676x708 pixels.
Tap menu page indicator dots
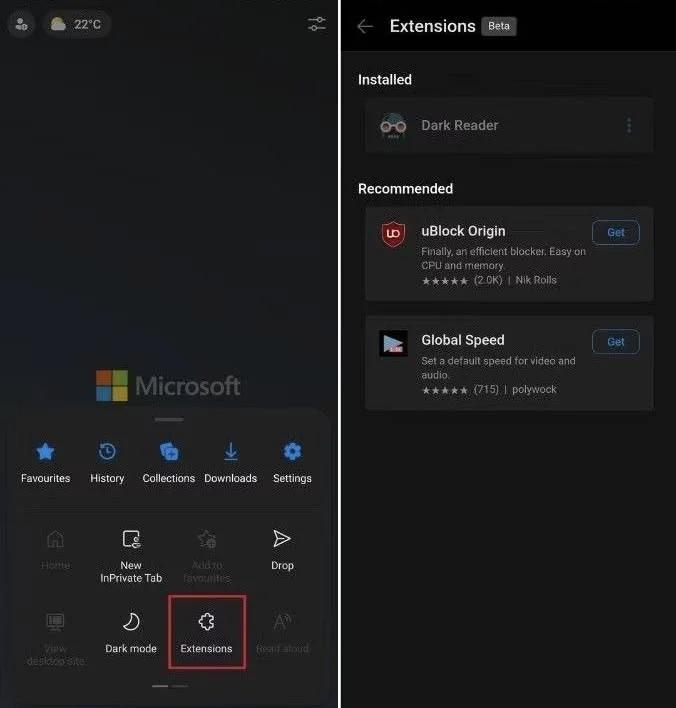(170, 686)
